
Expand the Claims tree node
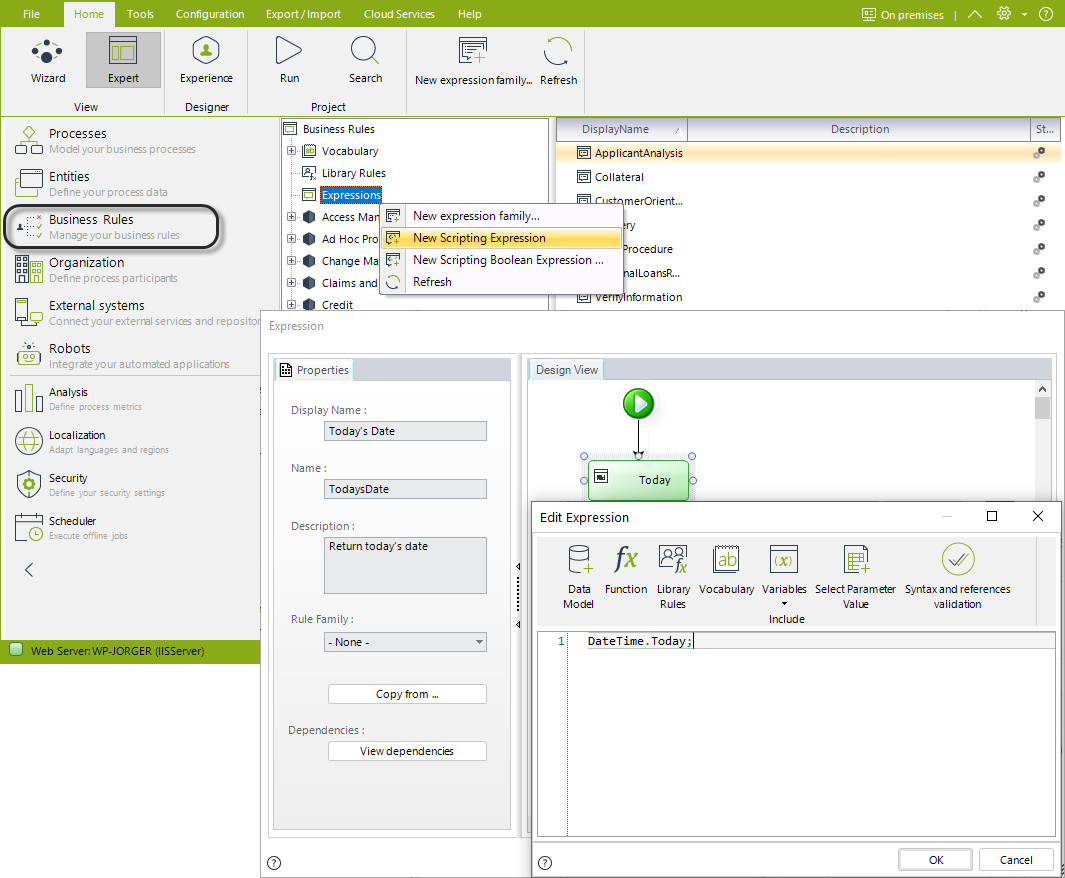tap(291, 282)
